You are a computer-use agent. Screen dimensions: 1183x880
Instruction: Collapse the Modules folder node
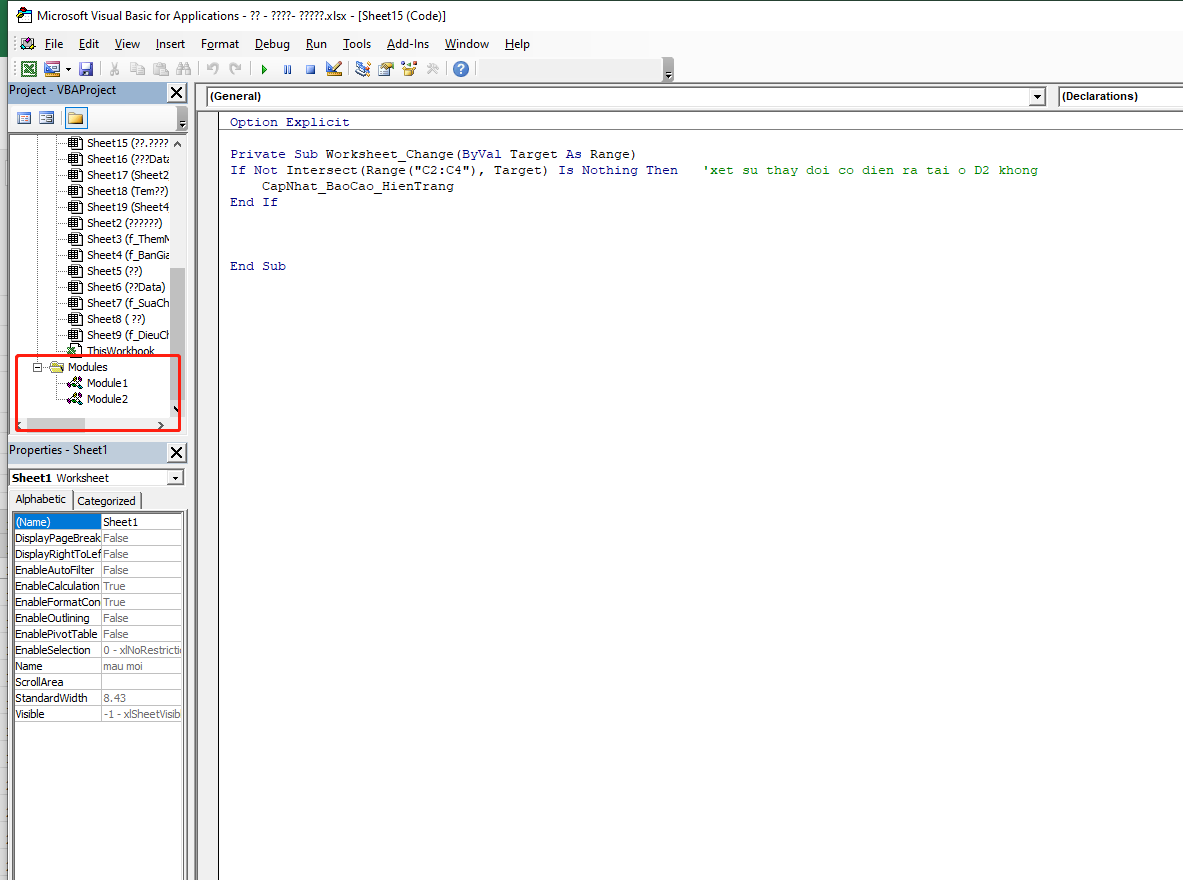(x=37, y=367)
